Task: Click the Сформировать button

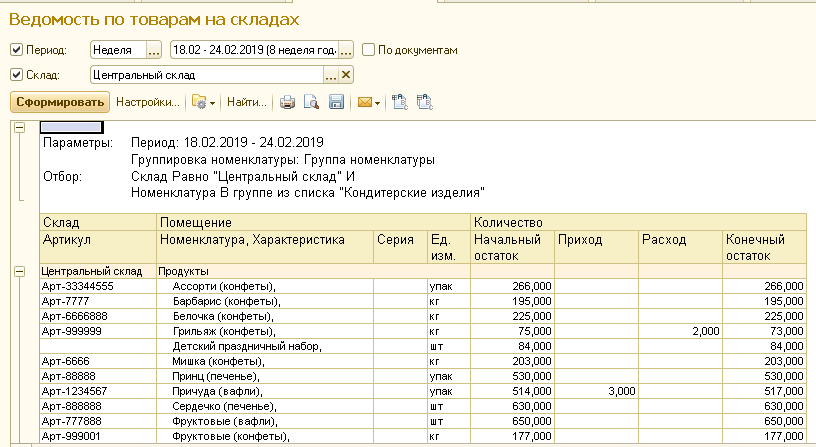Action: (60, 102)
